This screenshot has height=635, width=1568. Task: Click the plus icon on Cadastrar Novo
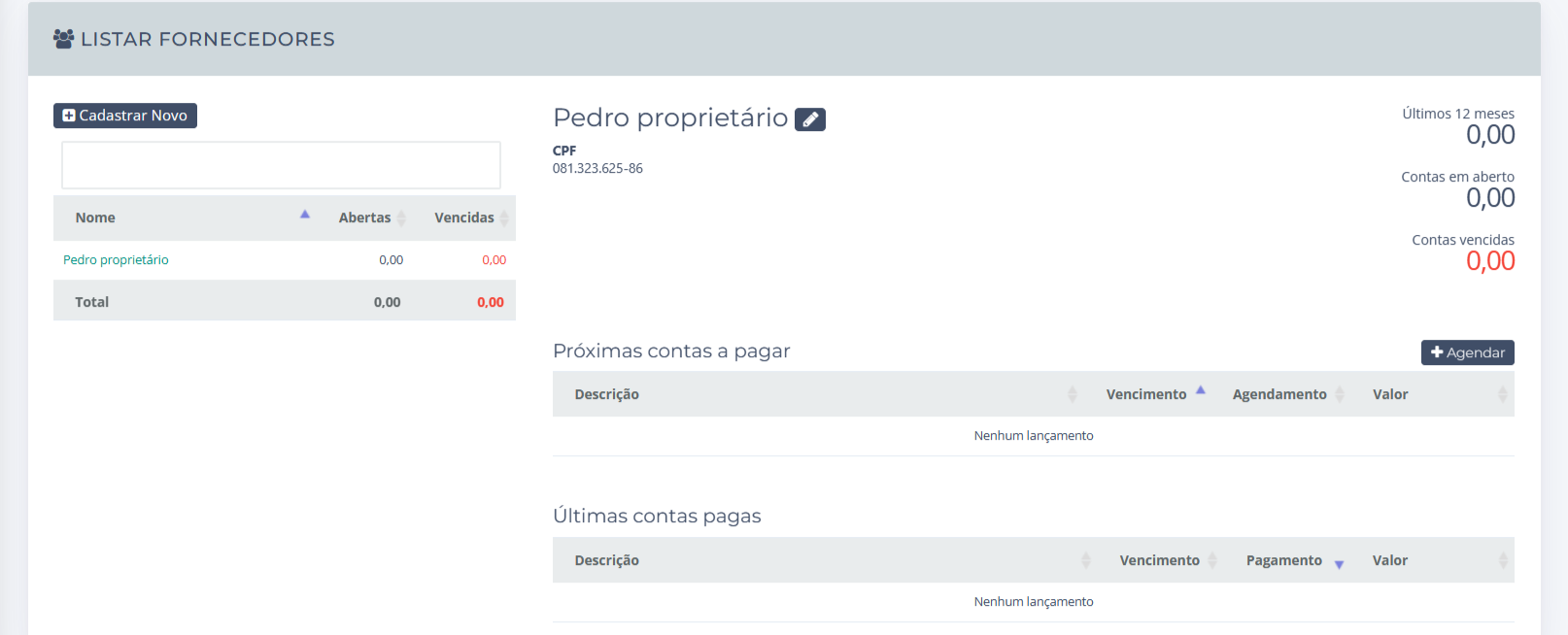tap(69, 116)
